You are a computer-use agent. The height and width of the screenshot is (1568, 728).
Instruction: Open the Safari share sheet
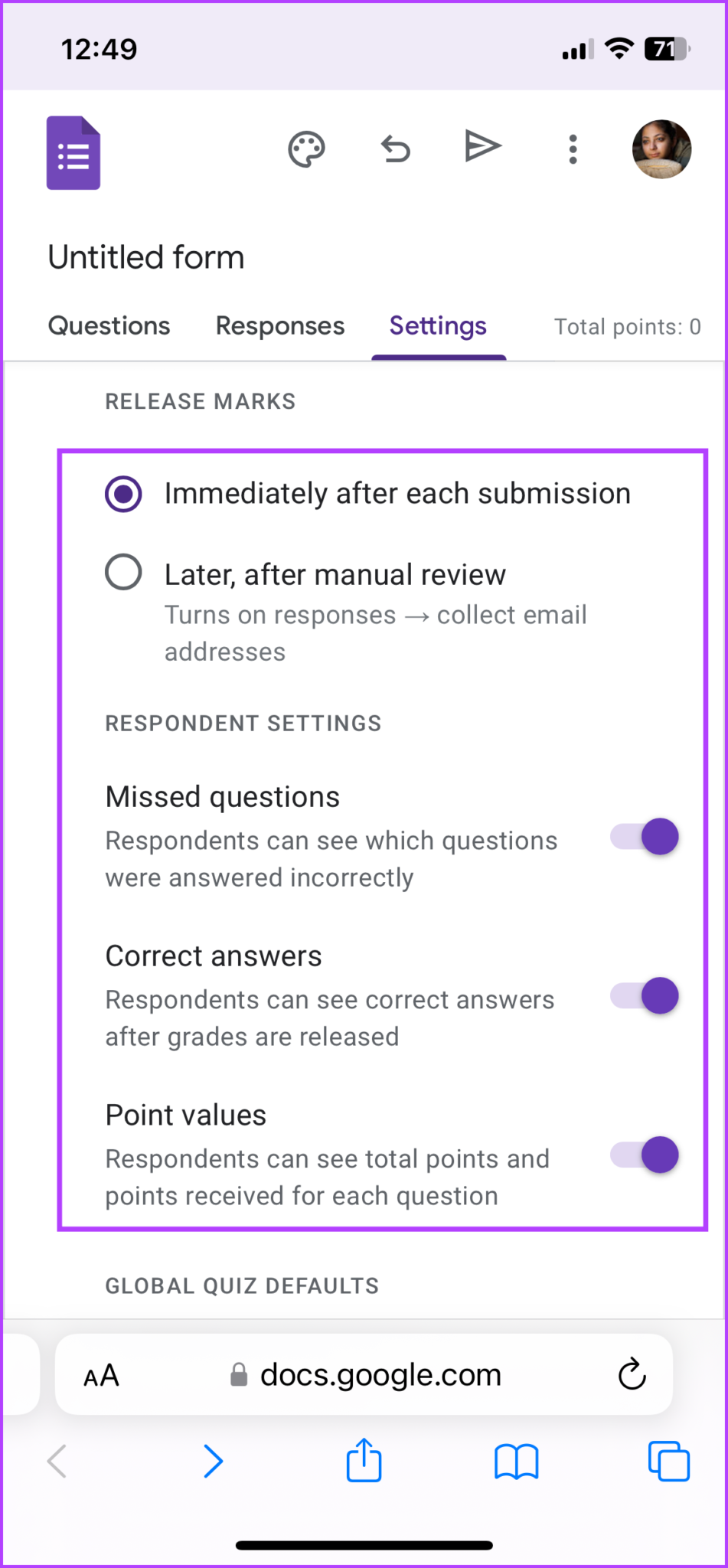364,1461
